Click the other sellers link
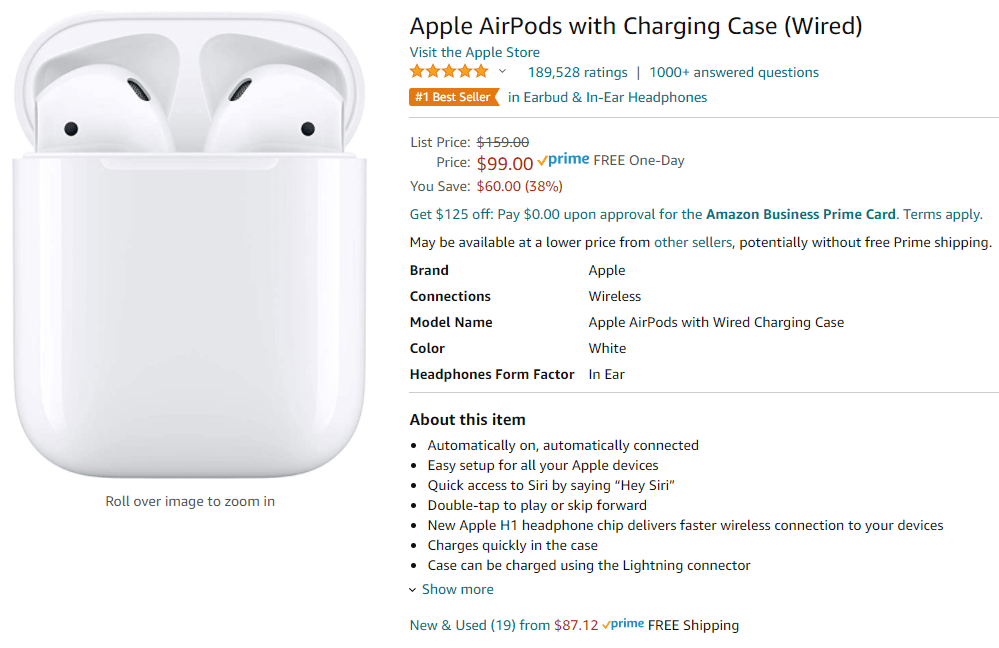 coord(693,242)
